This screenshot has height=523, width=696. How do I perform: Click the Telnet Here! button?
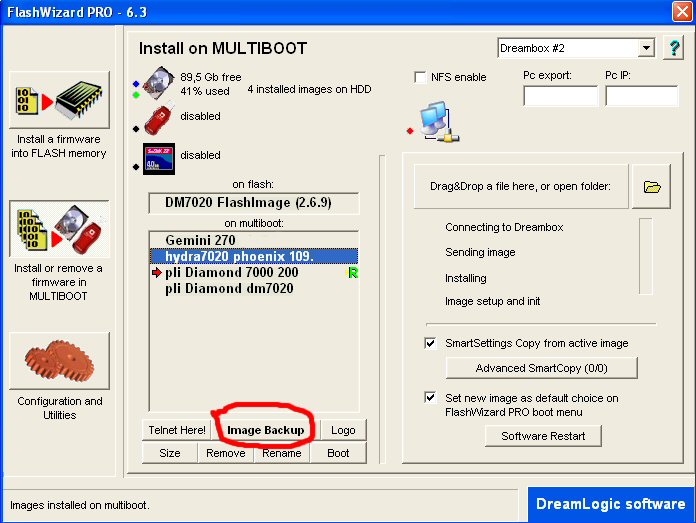pyautogui.click(x=177, y=430)
